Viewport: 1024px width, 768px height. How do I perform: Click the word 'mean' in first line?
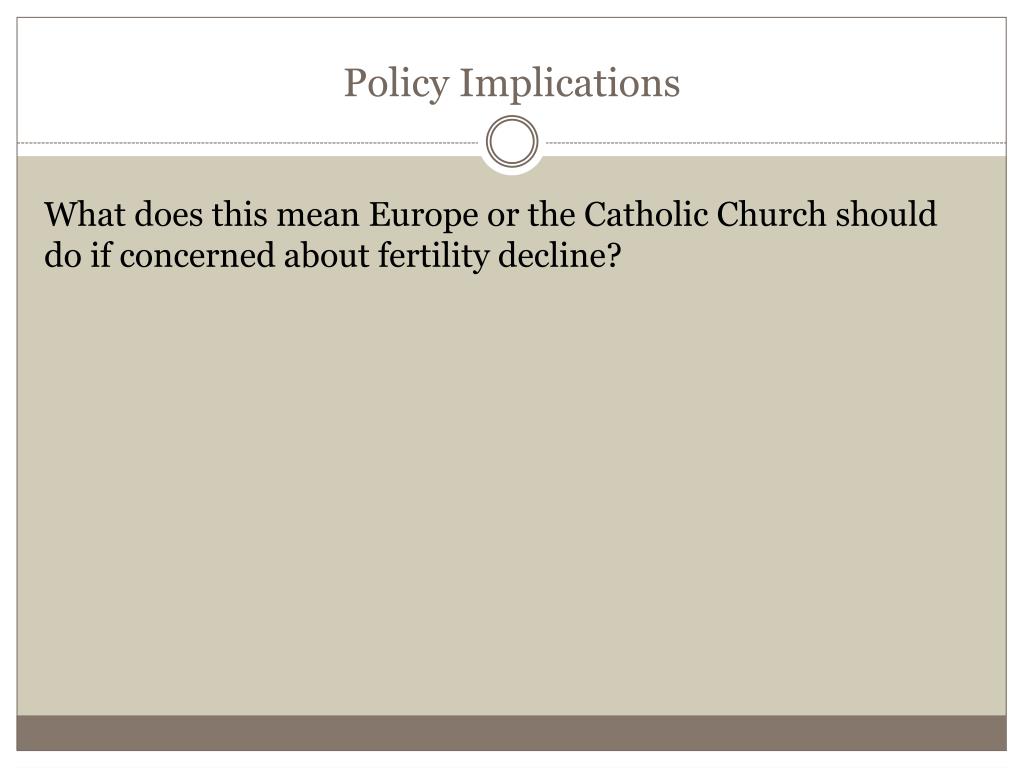click(318, 216)
